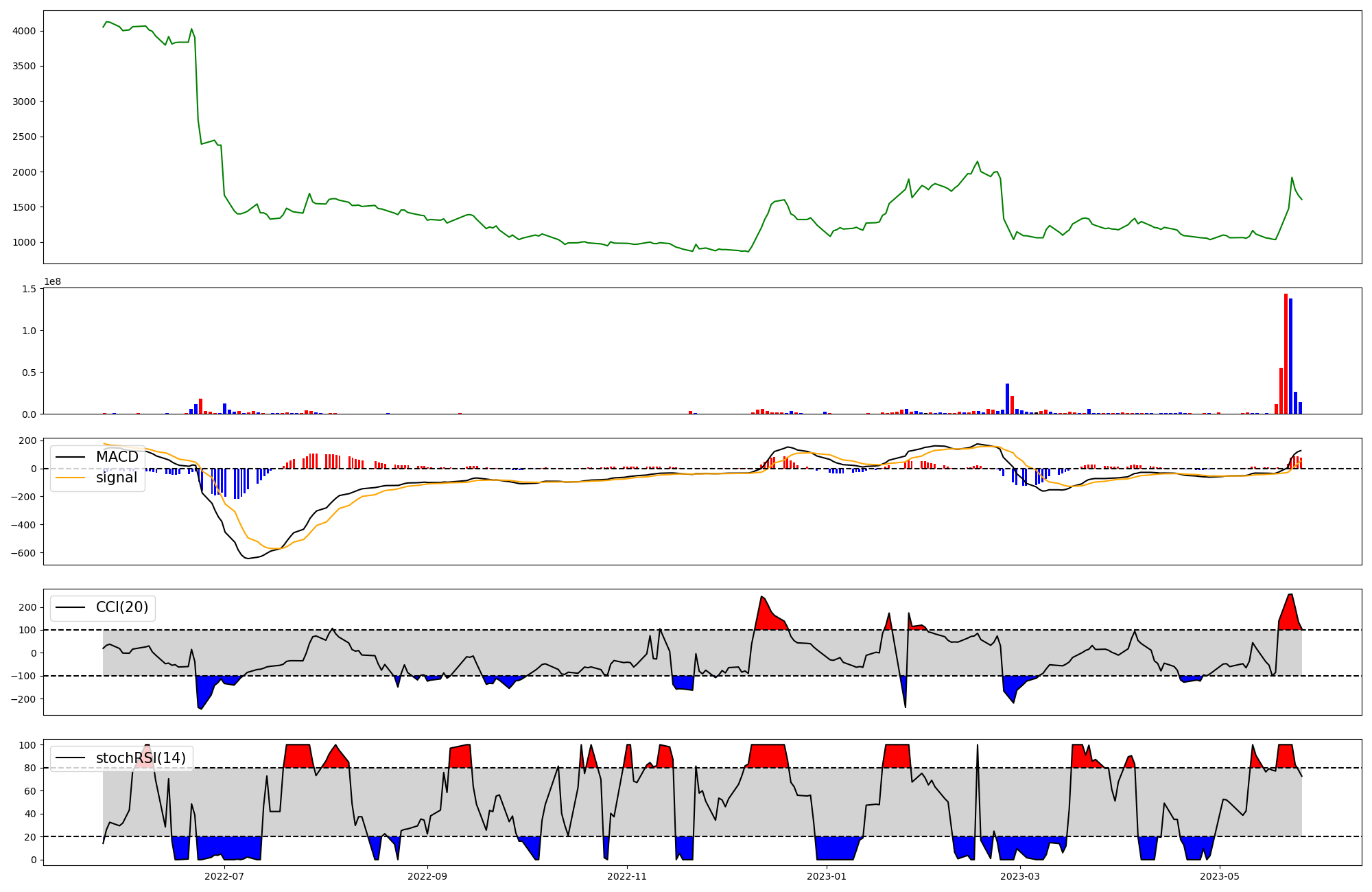
Task: Click the 2022-09 x-axis date label
Action: pos(427,876)
